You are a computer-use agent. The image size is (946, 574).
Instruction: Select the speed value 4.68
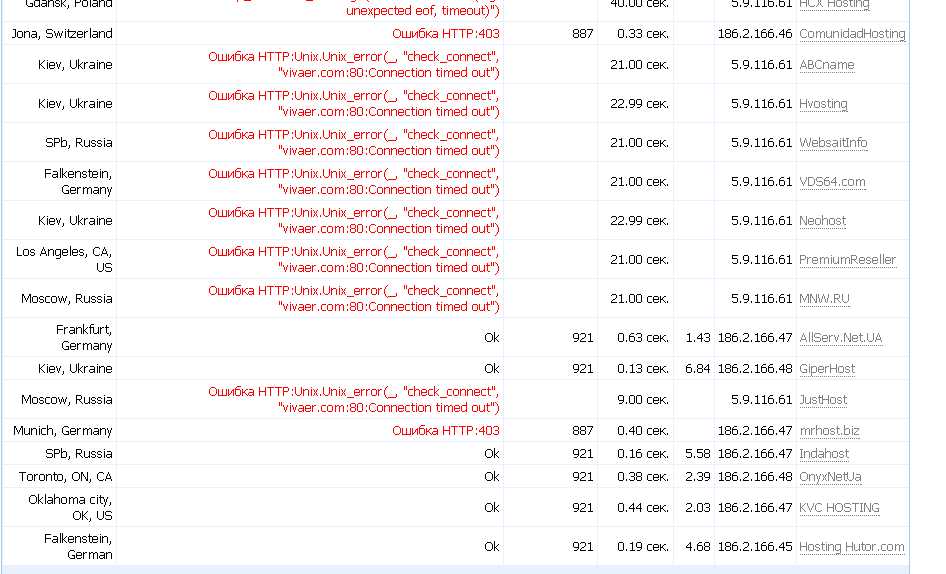[698, 547]
